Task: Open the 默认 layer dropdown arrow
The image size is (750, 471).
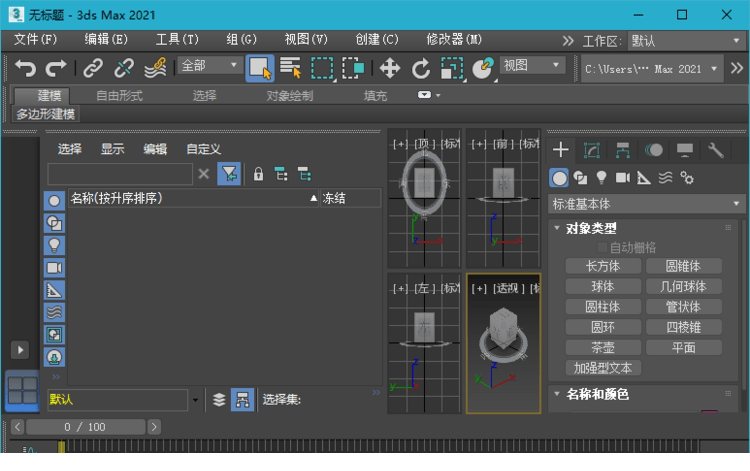Action: point(195,400)
